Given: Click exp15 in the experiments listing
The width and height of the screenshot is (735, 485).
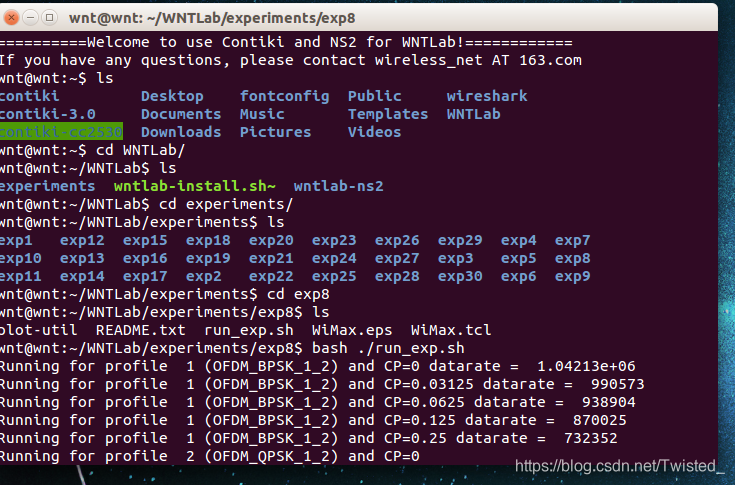Looking at the screenshot, I should pyautogui.click(x=145, y=241).
